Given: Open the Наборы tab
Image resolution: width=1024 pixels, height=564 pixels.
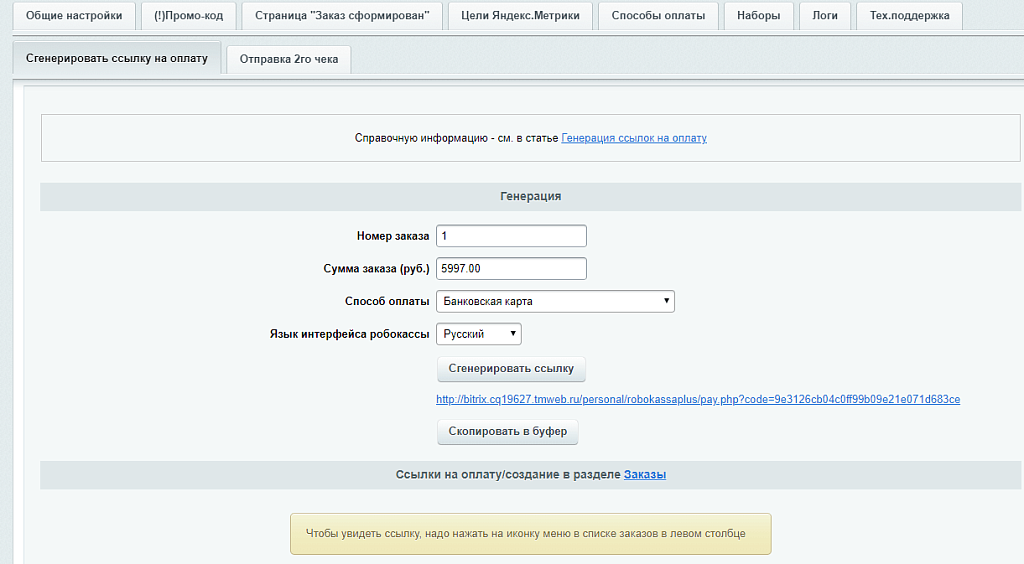Looking at the screenshot, I should point(759,16).
